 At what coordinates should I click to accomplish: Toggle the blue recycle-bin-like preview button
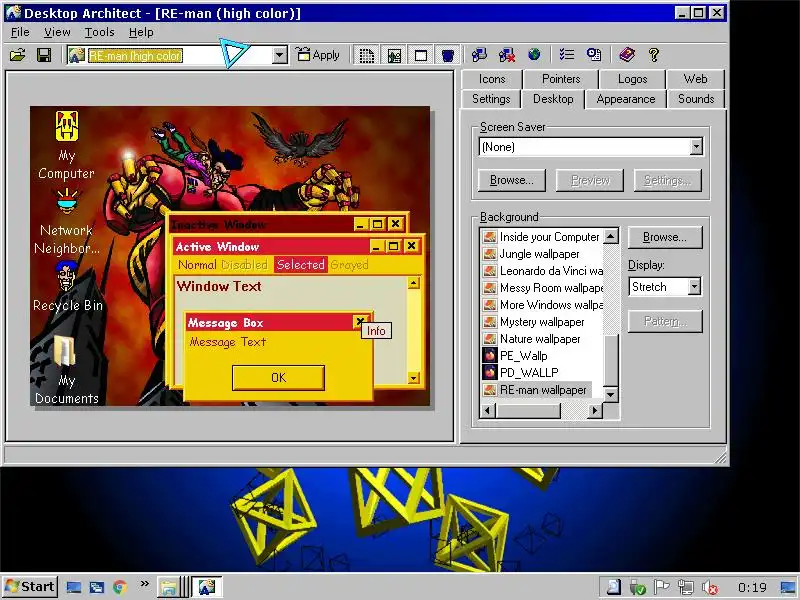(x=447, y=55)
